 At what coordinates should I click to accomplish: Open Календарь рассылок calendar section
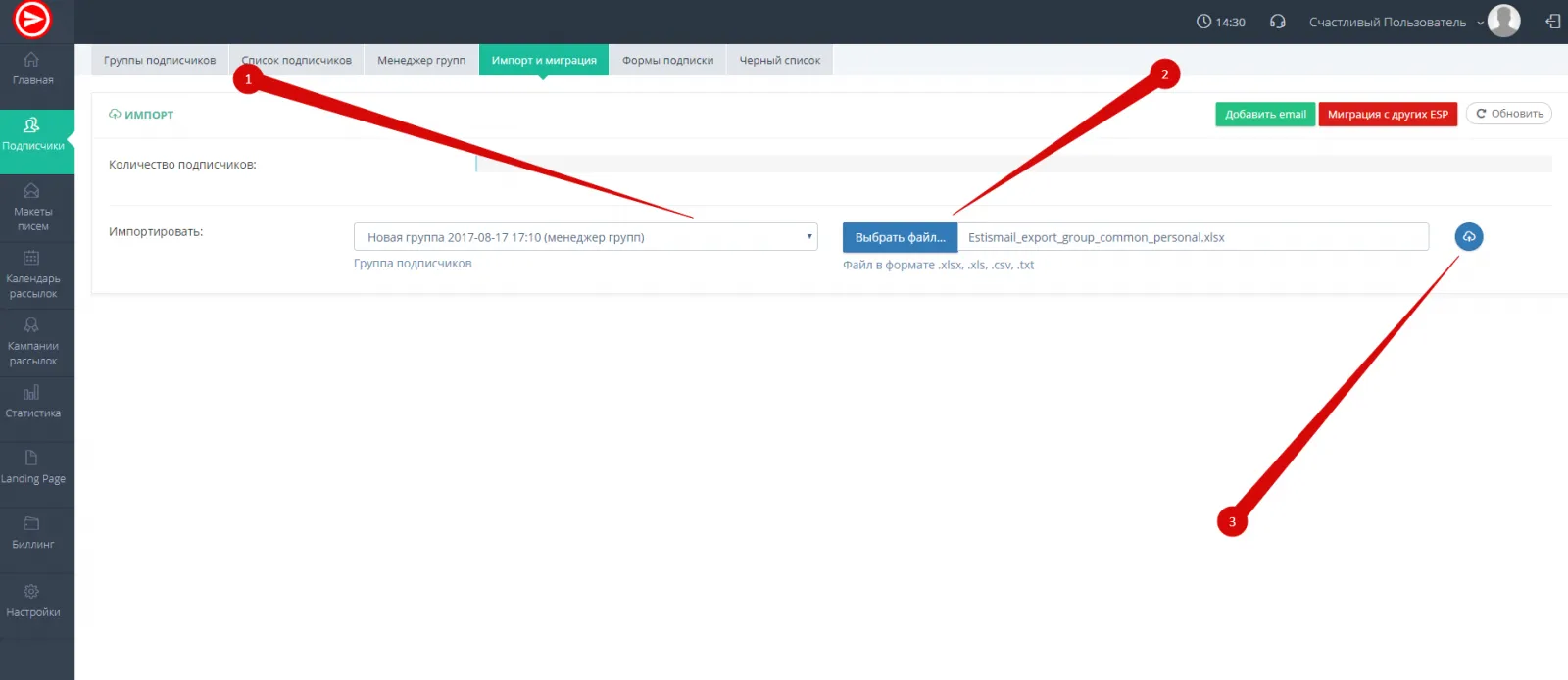click(32, 273)
